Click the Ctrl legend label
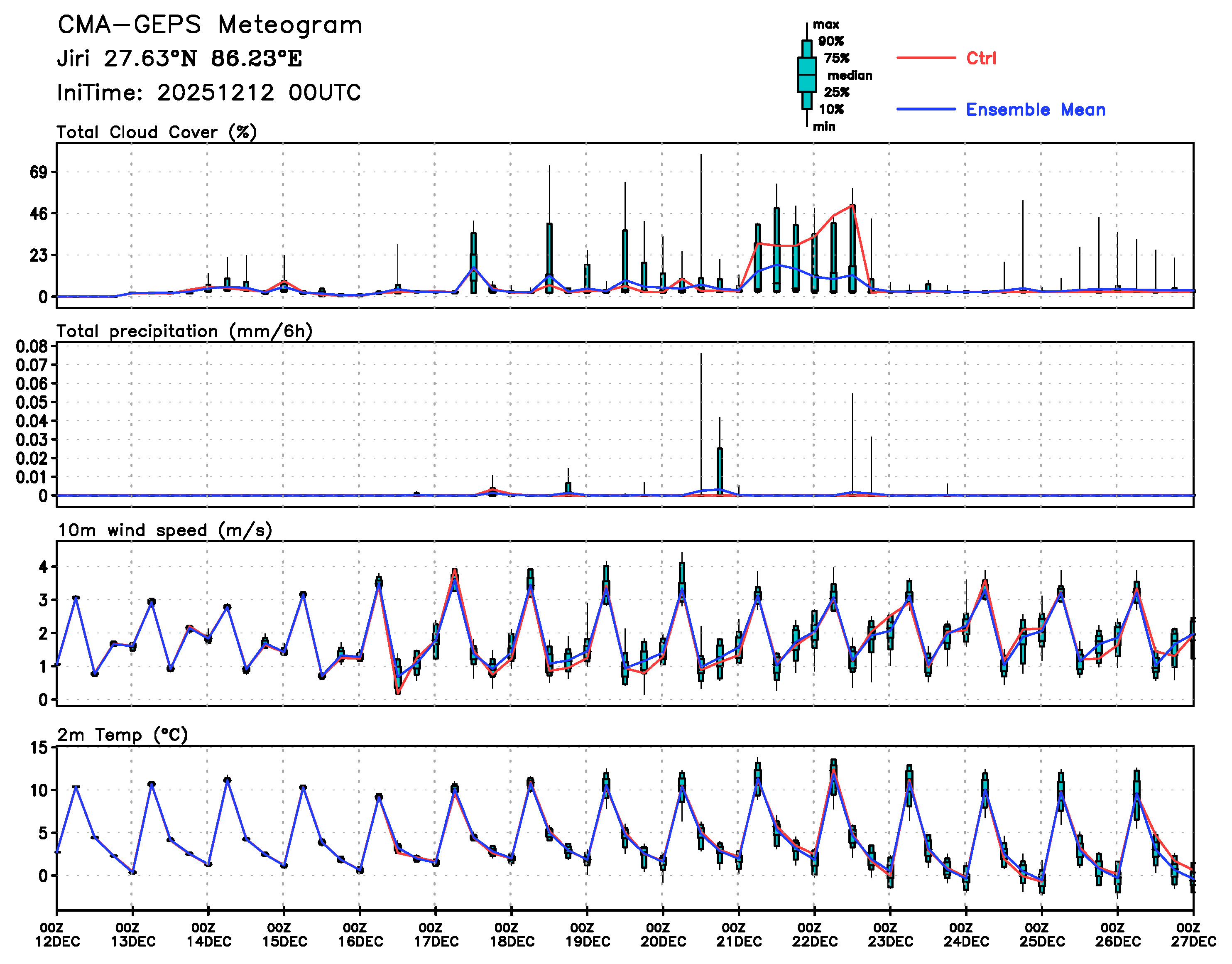This screenshot has width=1232, height=964. click(x=981, y=58)
